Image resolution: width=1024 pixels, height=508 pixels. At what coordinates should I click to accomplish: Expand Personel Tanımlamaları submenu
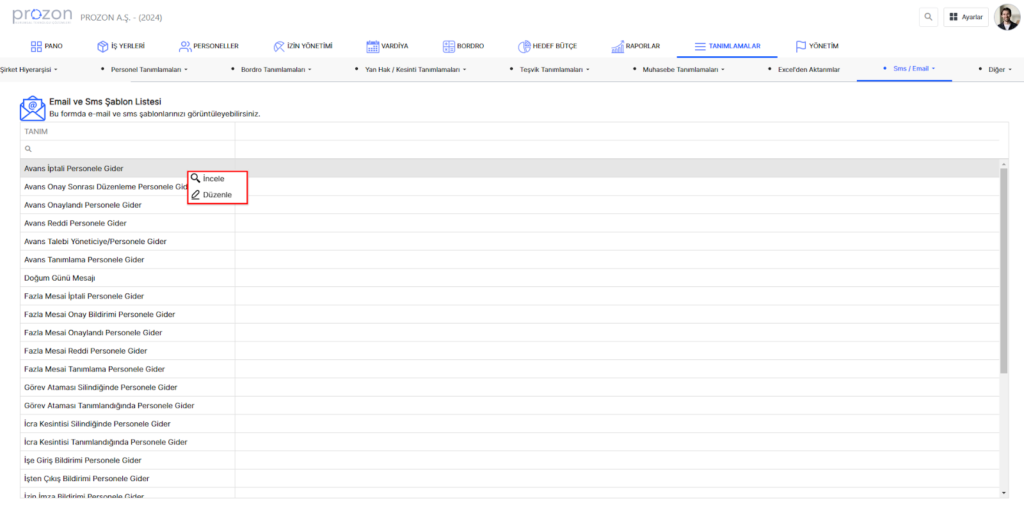point(149,69)
